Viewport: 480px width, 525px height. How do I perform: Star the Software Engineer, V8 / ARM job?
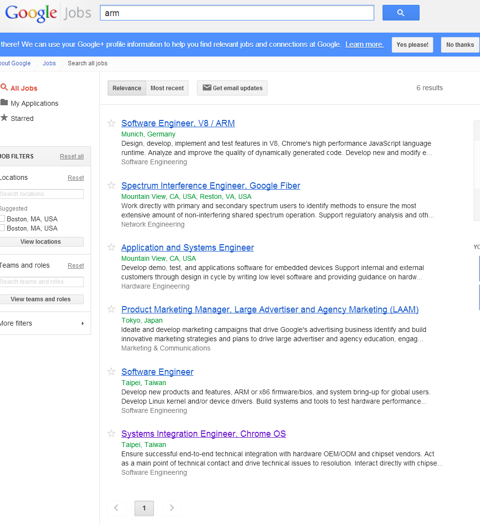coord(111,123)
